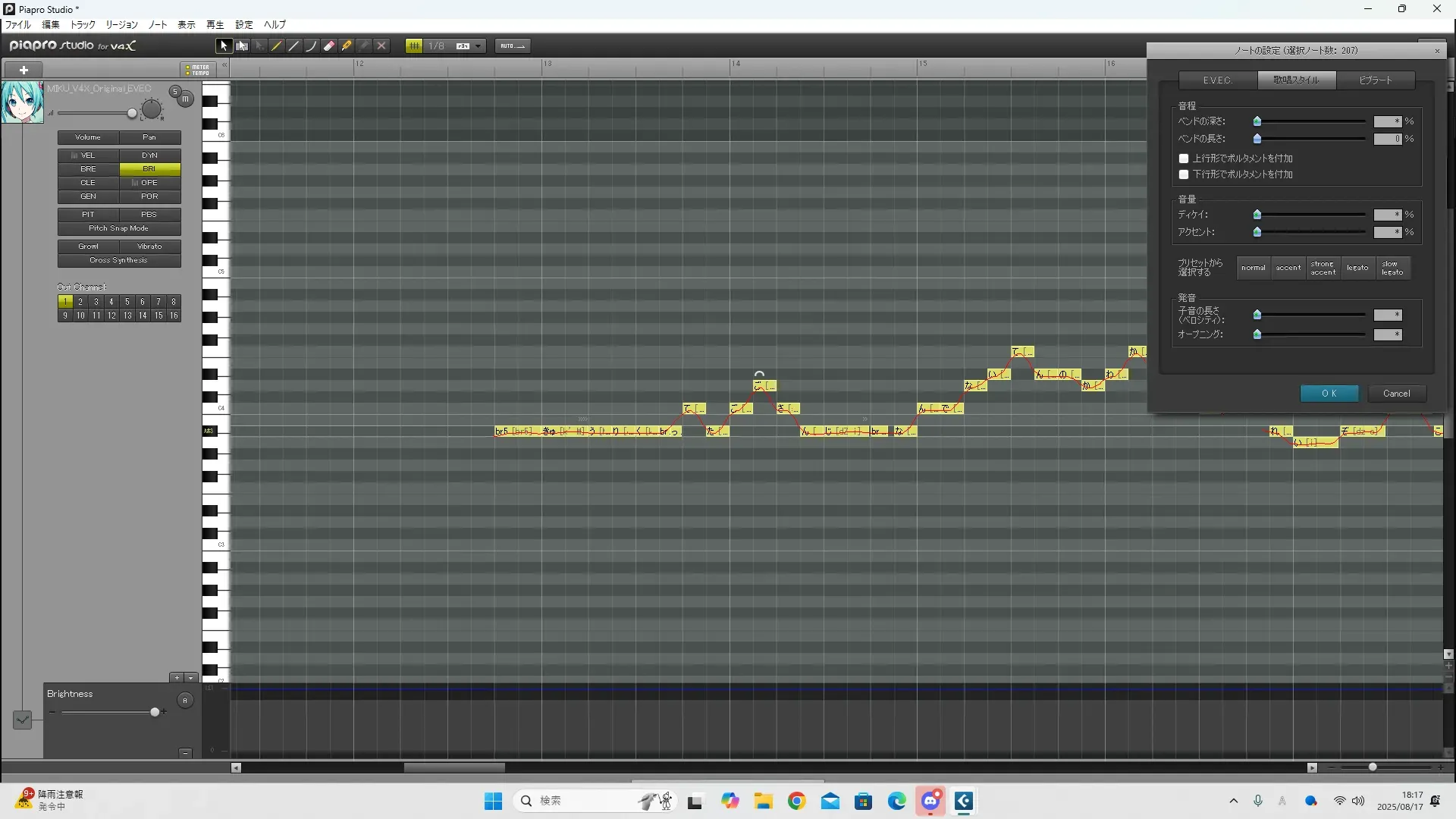The image size is (1456, 819).
Task: Select the straight line tool
Action: coord(294,46)
